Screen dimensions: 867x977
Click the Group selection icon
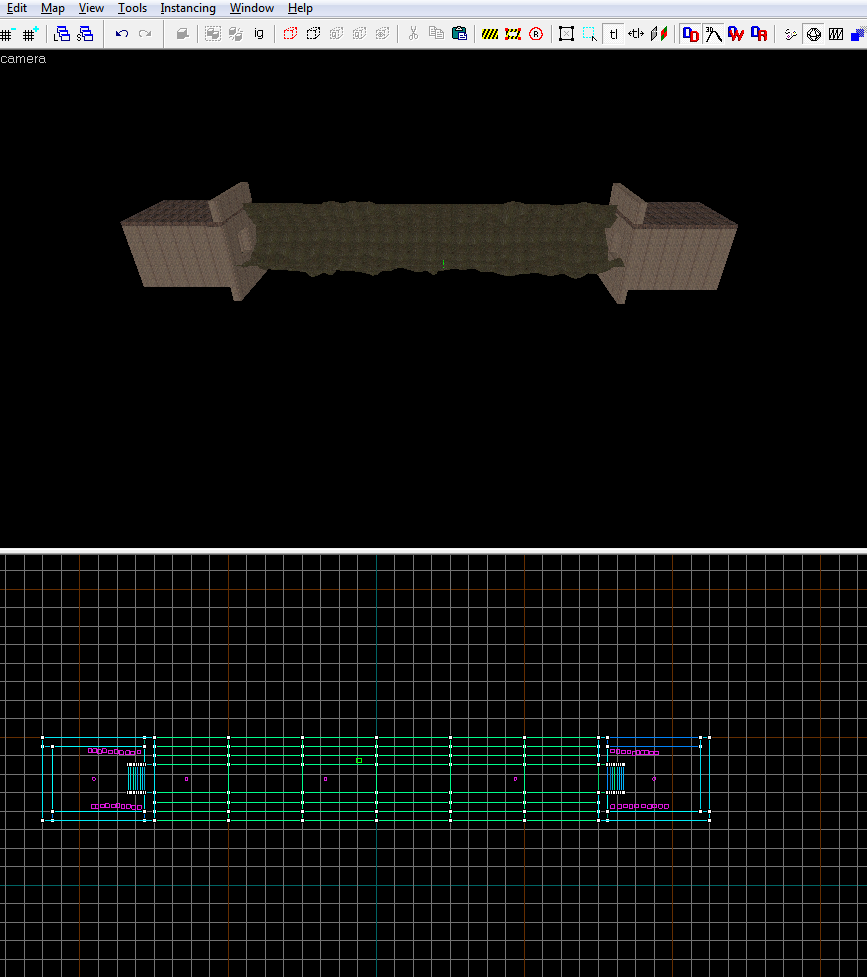tap(213, 34)
